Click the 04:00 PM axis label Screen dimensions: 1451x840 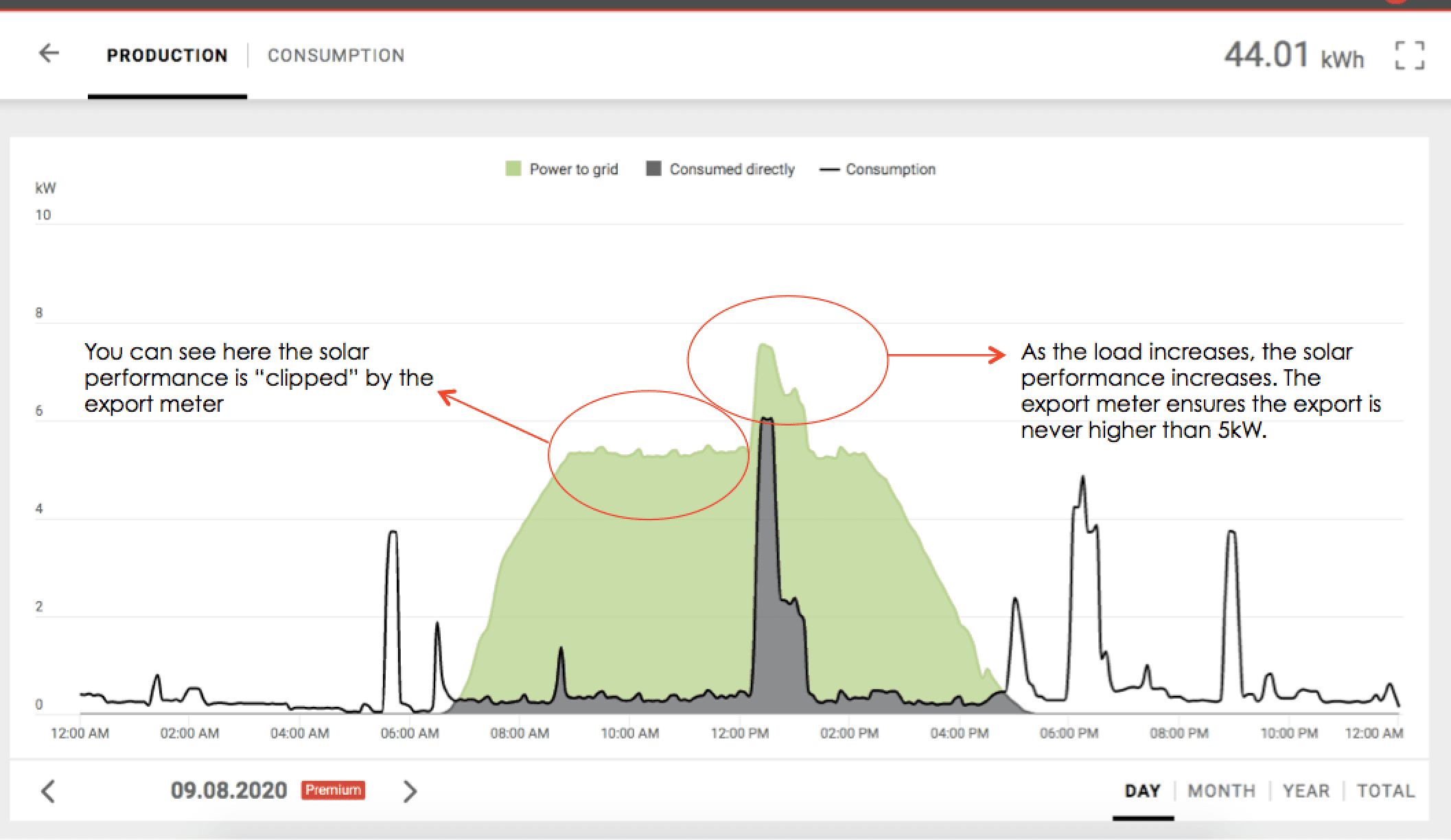[960, 734]
